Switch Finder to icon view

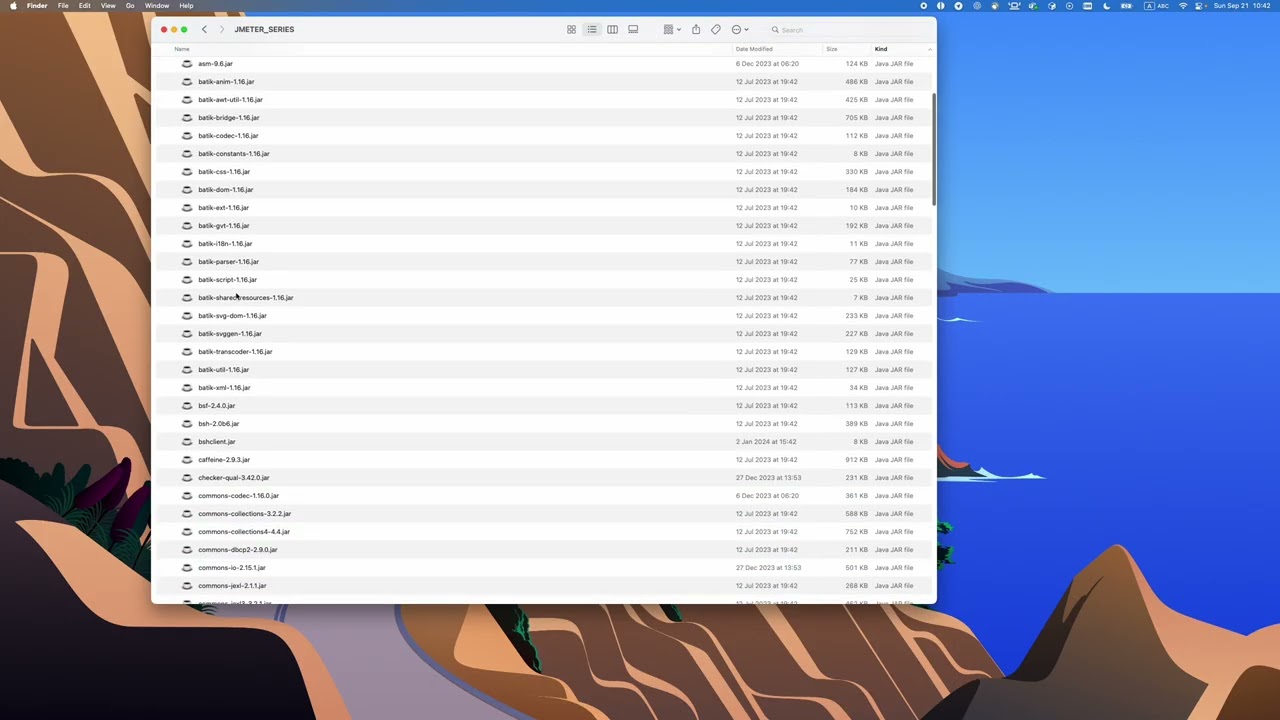coord(571,30)
